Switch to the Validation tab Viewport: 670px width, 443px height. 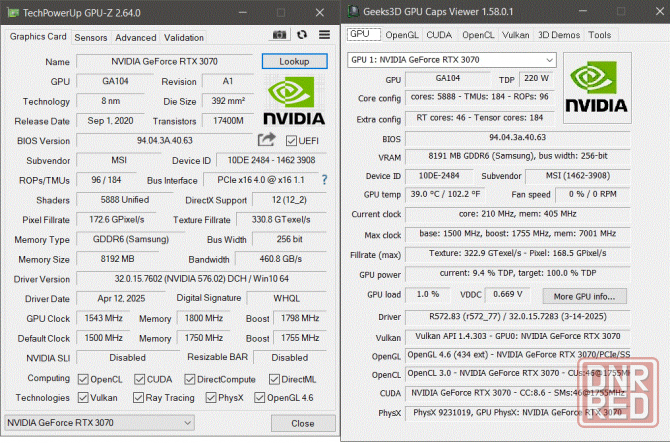point(184,38)
